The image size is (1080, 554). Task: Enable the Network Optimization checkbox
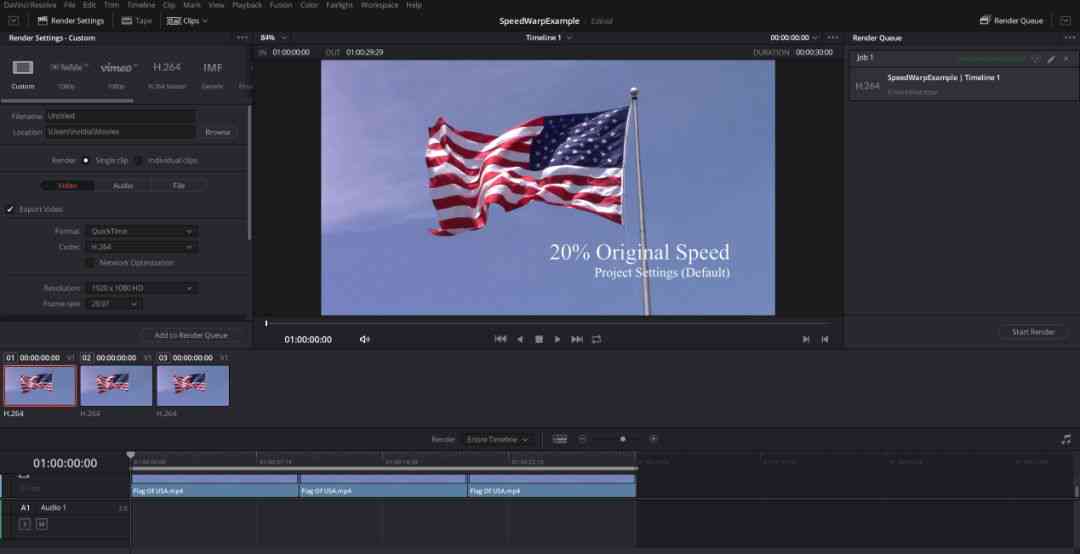pyautogui.click(x=90, y=263)
